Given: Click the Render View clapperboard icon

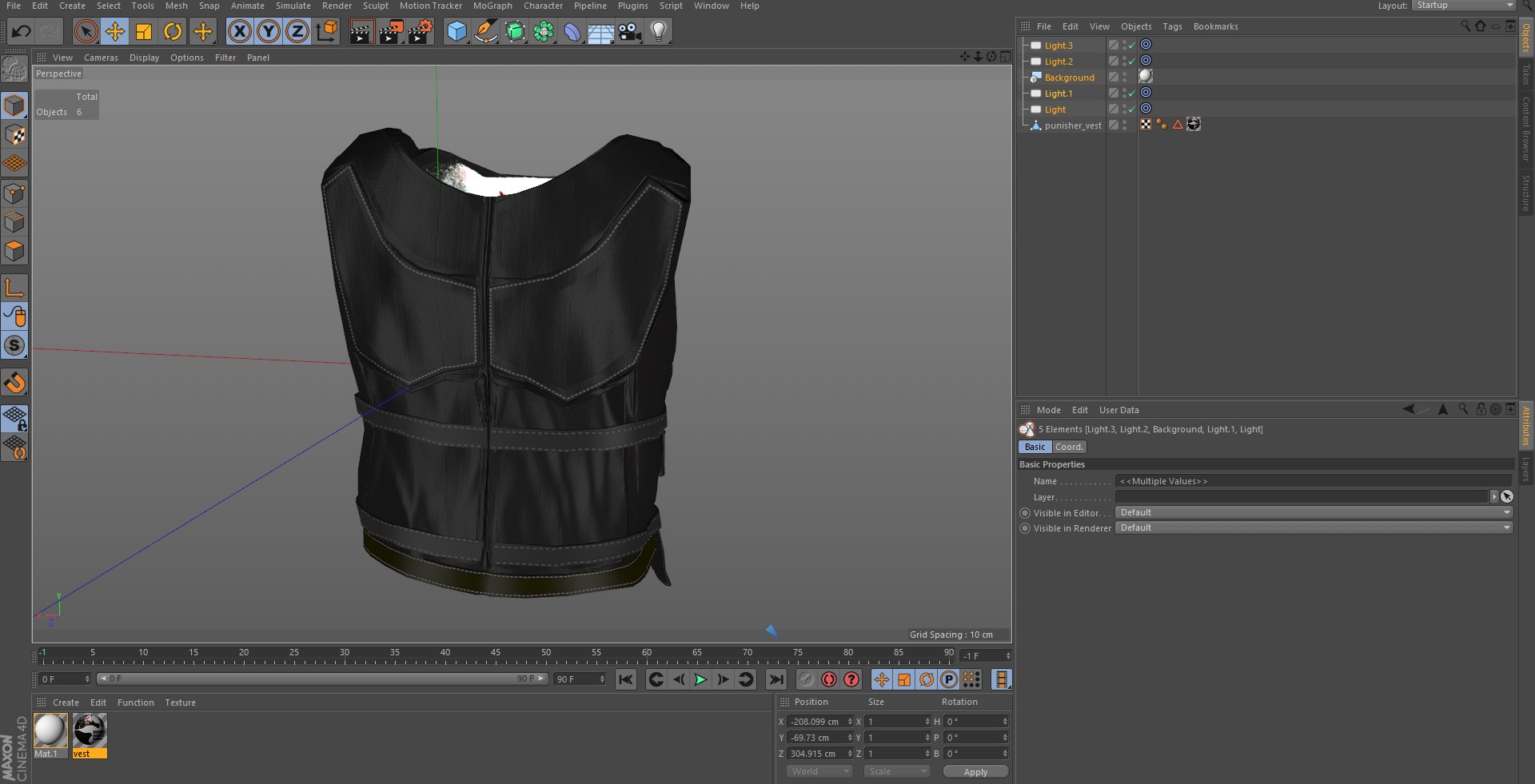Looking at the screenshot, I should coord(362,32).
